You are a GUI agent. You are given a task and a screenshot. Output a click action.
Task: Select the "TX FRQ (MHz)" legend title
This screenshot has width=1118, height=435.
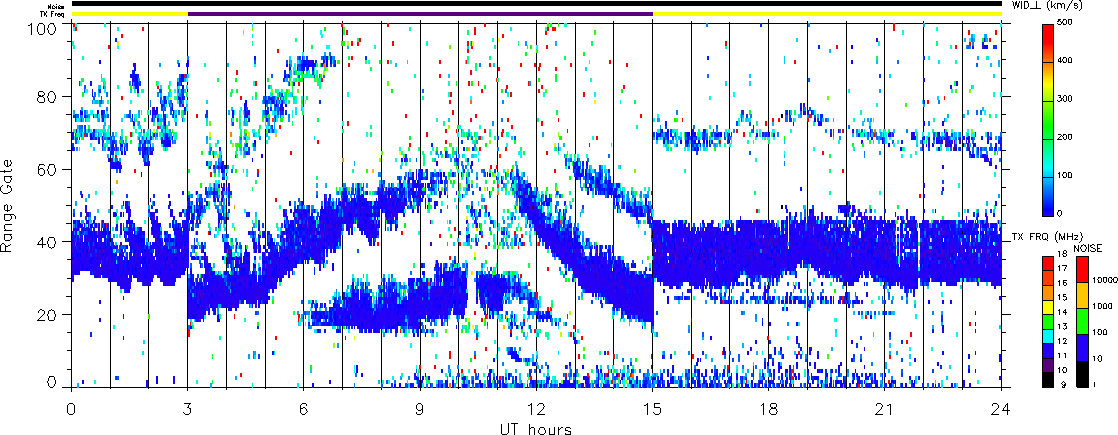click(x=1047, y=237)
